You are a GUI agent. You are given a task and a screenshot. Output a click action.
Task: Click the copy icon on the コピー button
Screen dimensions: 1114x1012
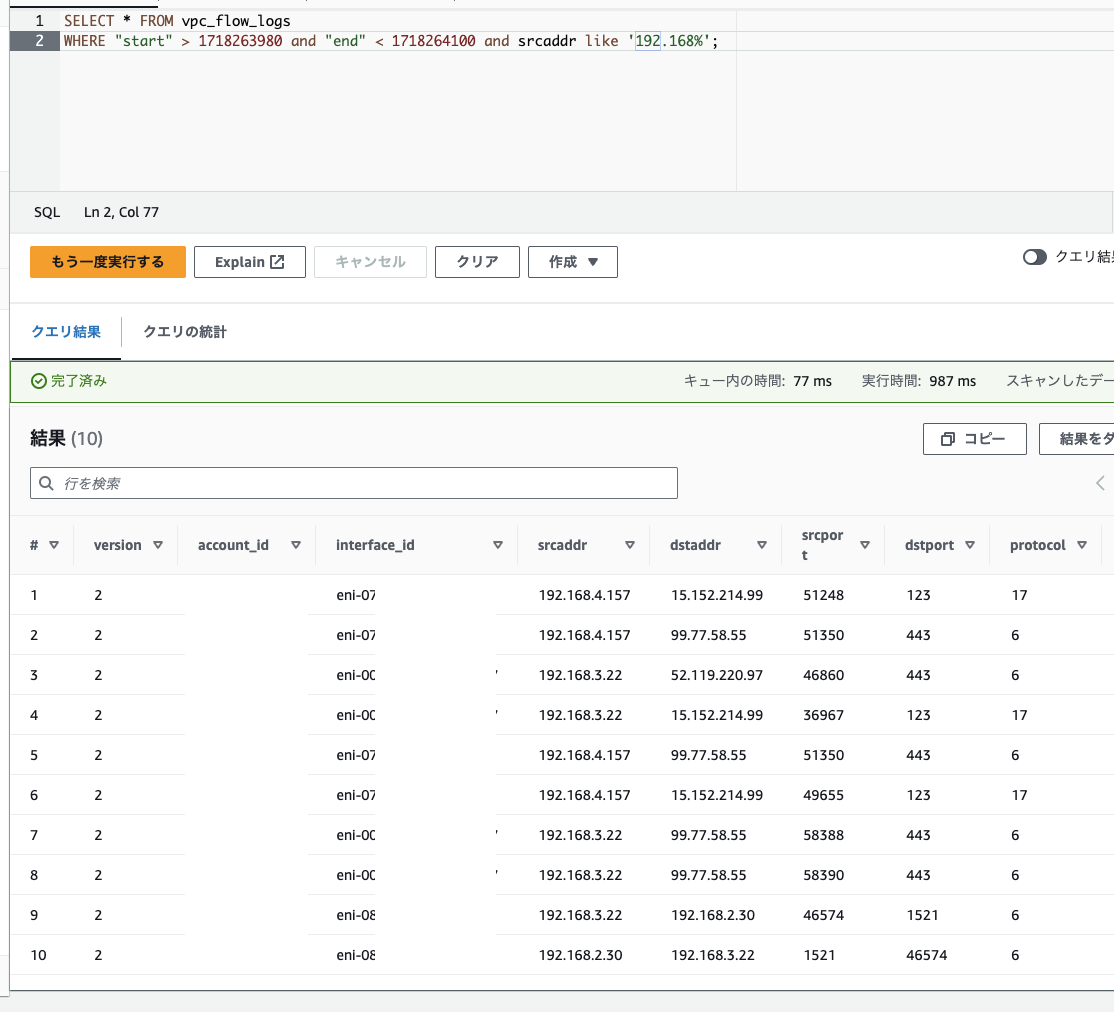[x=948, y=438]
